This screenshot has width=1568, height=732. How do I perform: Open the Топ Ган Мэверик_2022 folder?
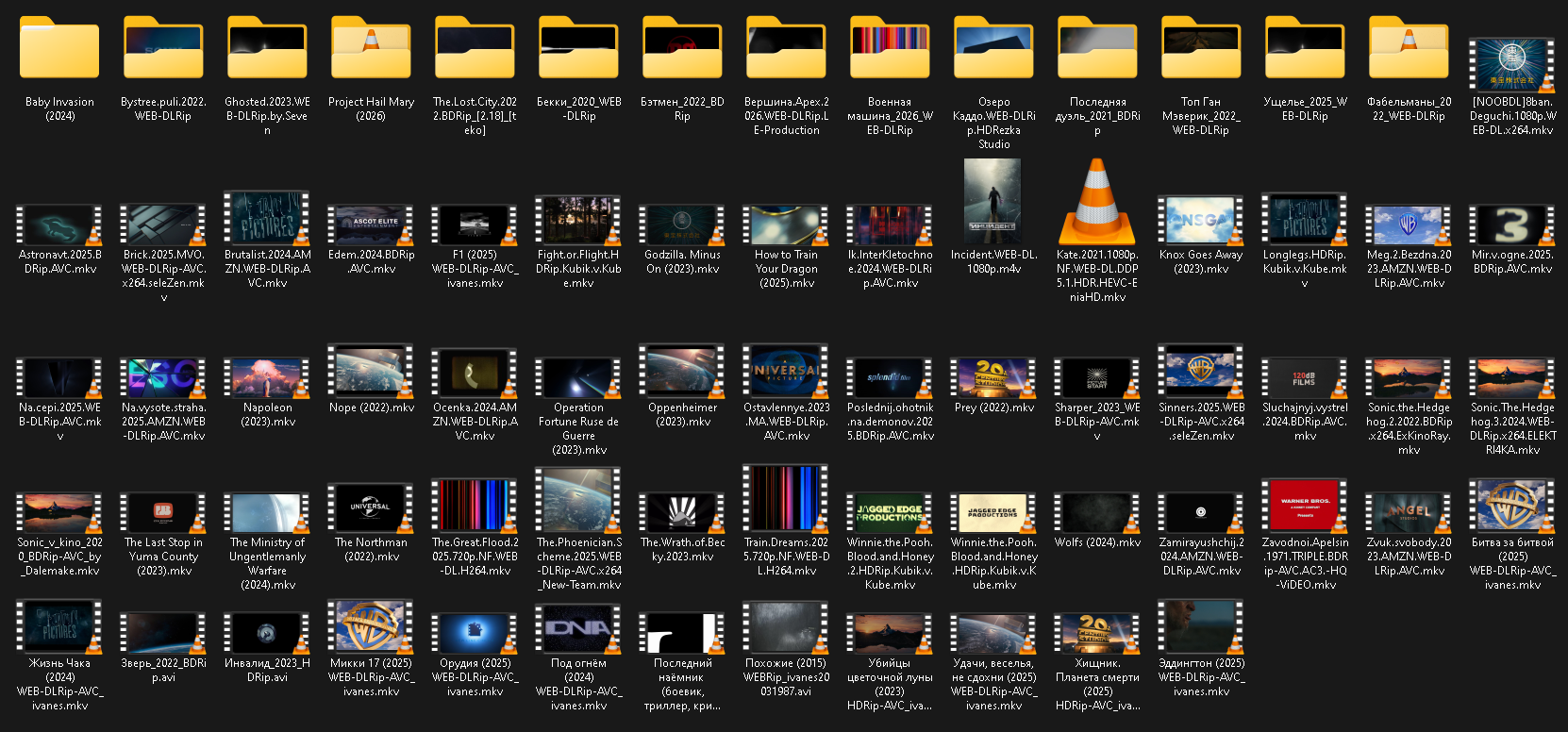(x=1201, y=47)
